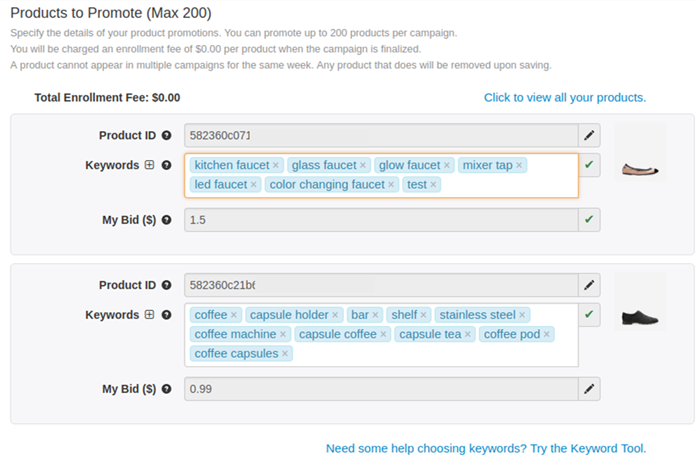Expand keywords with plus icon for second product
This screenshot has width=699, height=462.
click(150, 315)
